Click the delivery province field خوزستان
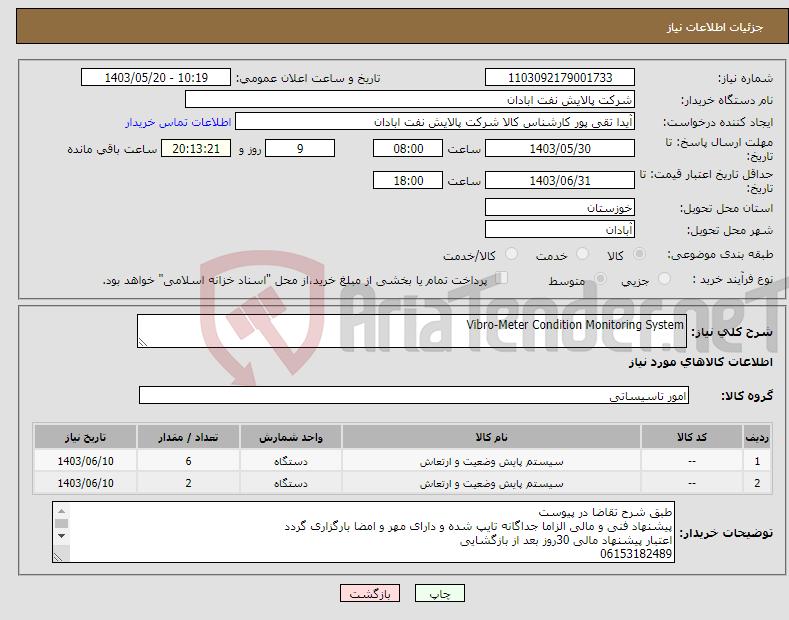The width and height of the screenshot is (789, 620). tap(560, 207)
